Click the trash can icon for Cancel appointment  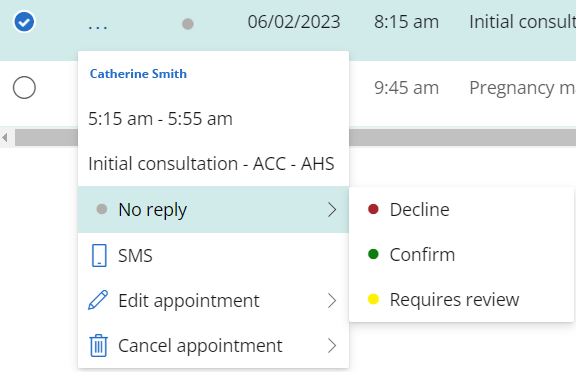click(x=98, y=346)
